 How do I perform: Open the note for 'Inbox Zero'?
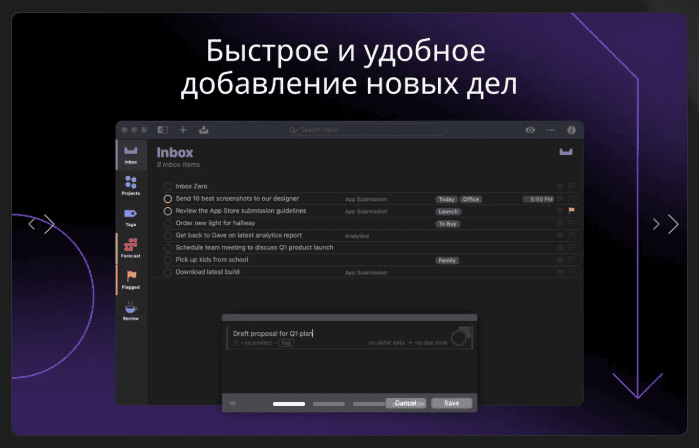(560, 186)
